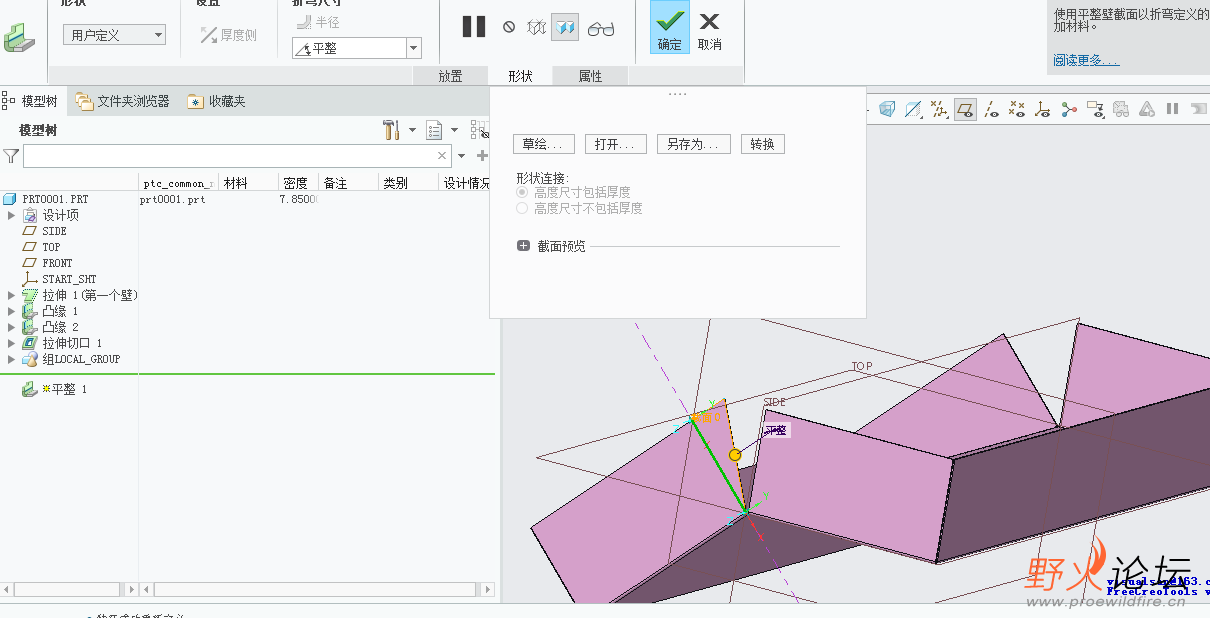The height and width of the screenshot is (618, 1210).
Task: Open the search options dropdown arrow
Action: tap(461, 156)
